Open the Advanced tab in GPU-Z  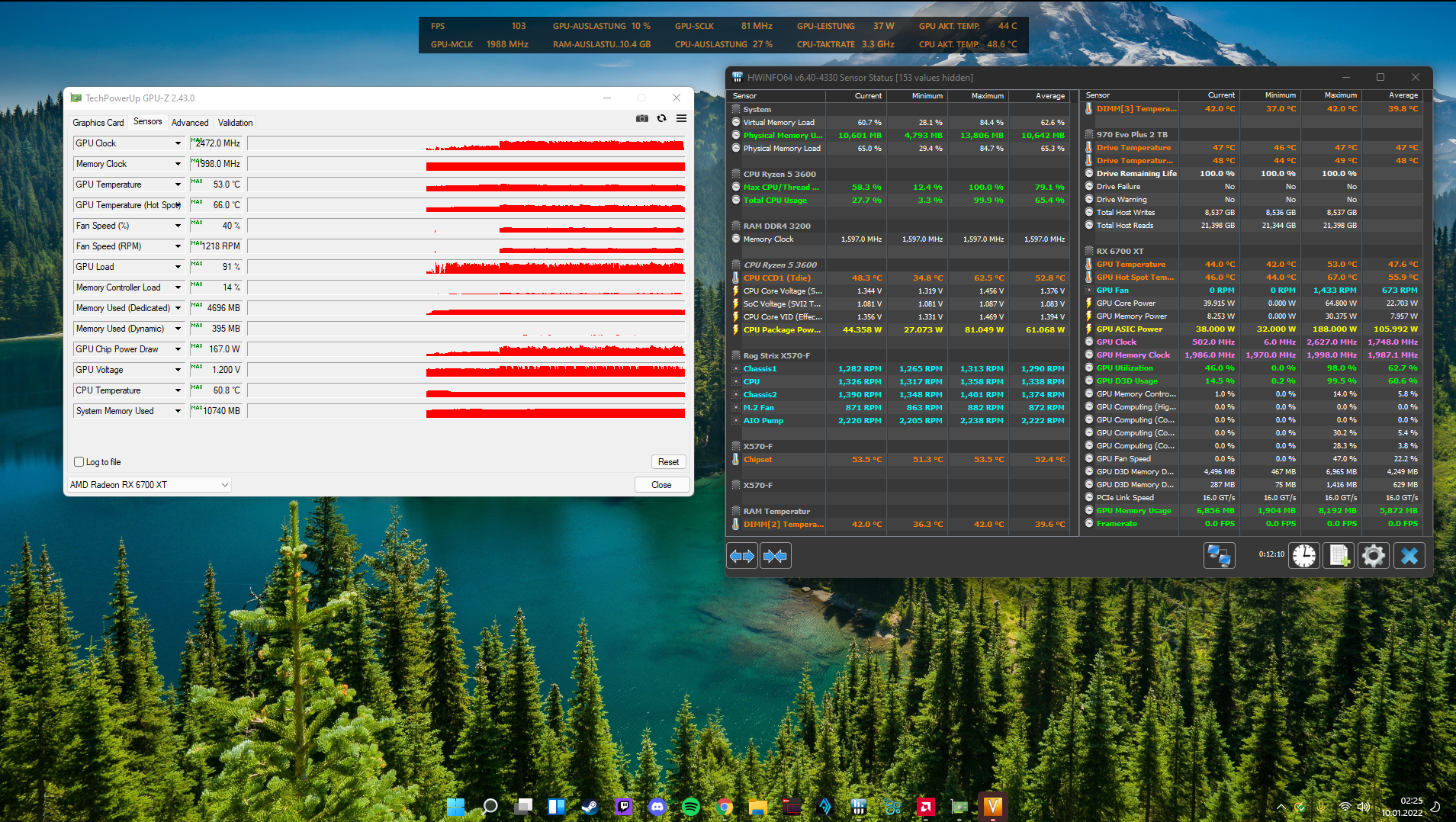coord(190,123)
